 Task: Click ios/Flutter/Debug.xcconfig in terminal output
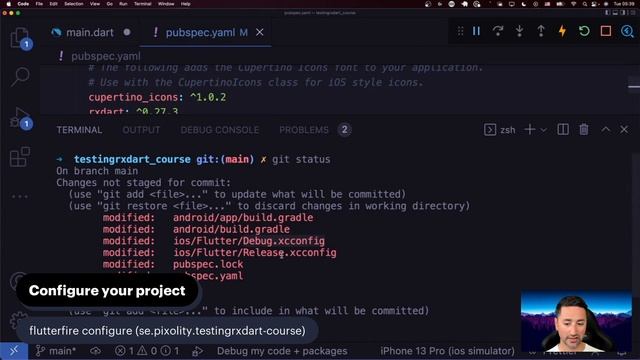[x=249, y=241]
